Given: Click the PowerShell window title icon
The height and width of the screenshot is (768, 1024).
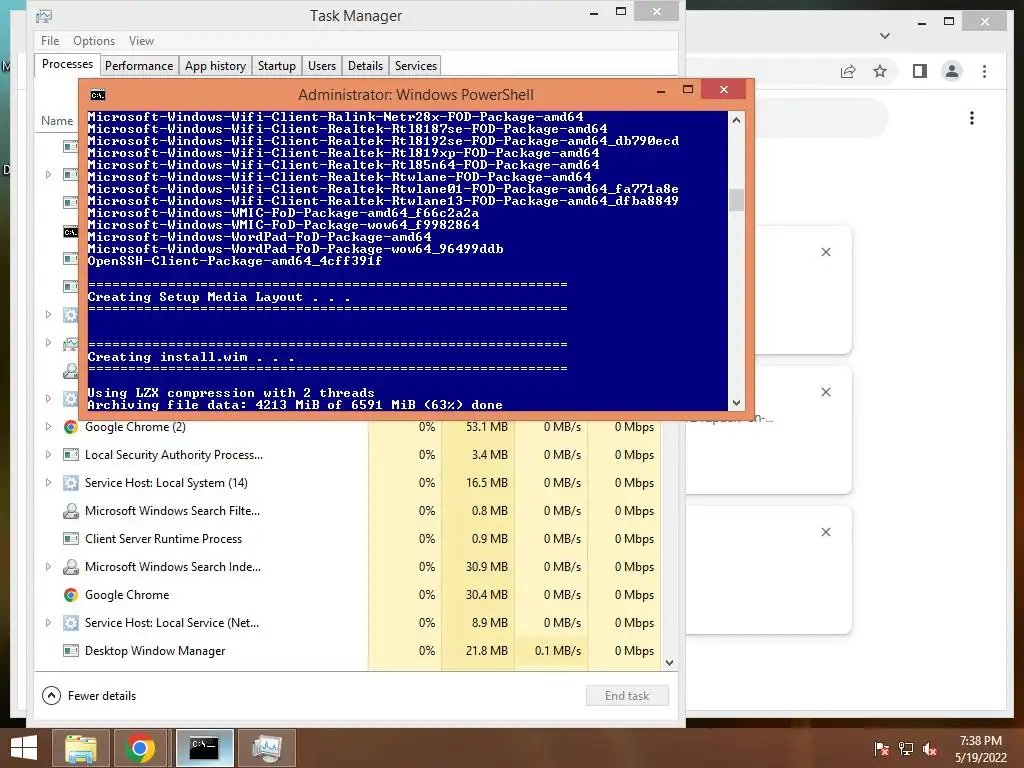Looking at the screenshot, I should point(97,95).
